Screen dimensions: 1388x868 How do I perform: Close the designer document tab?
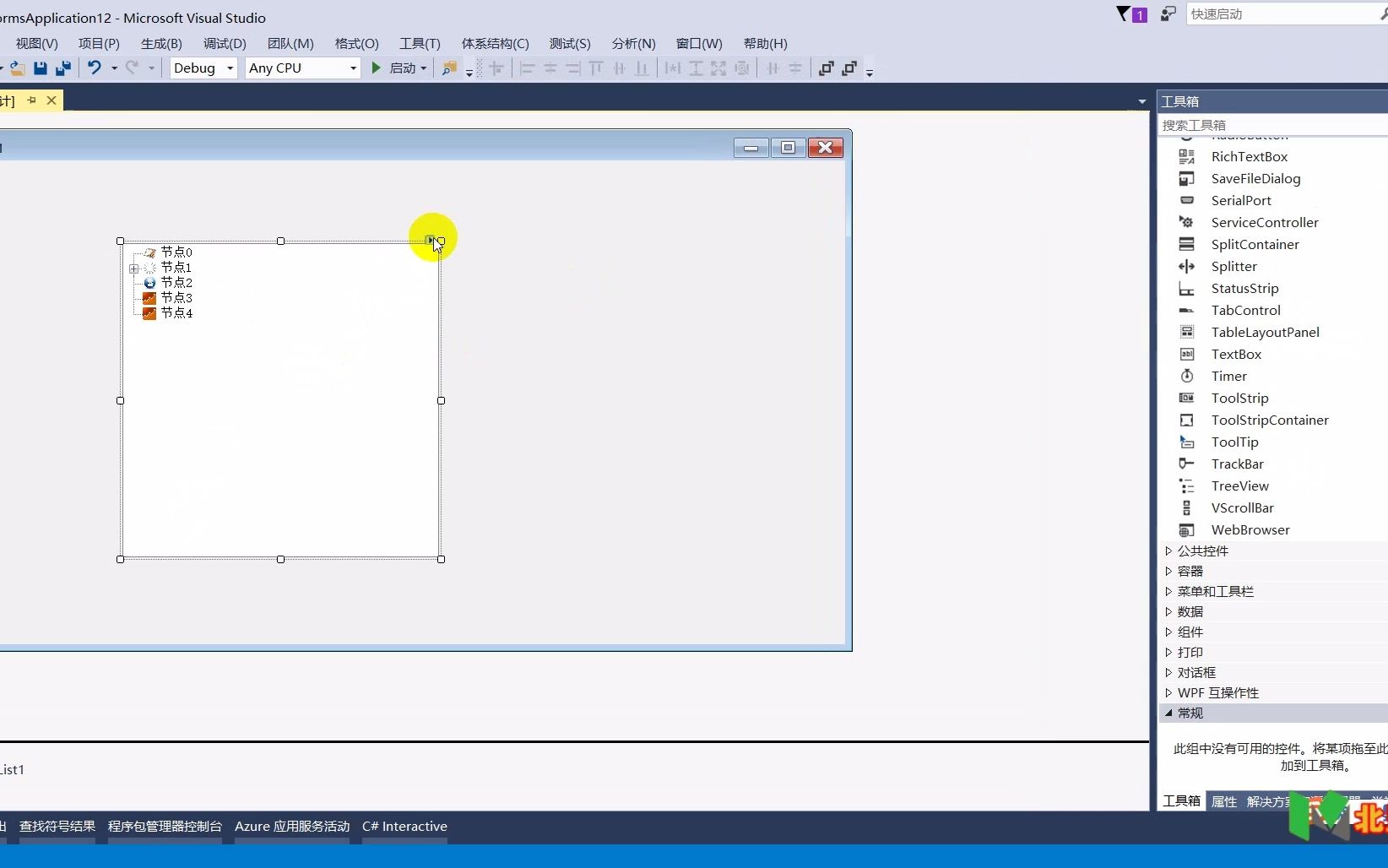(x=52, y=100)
